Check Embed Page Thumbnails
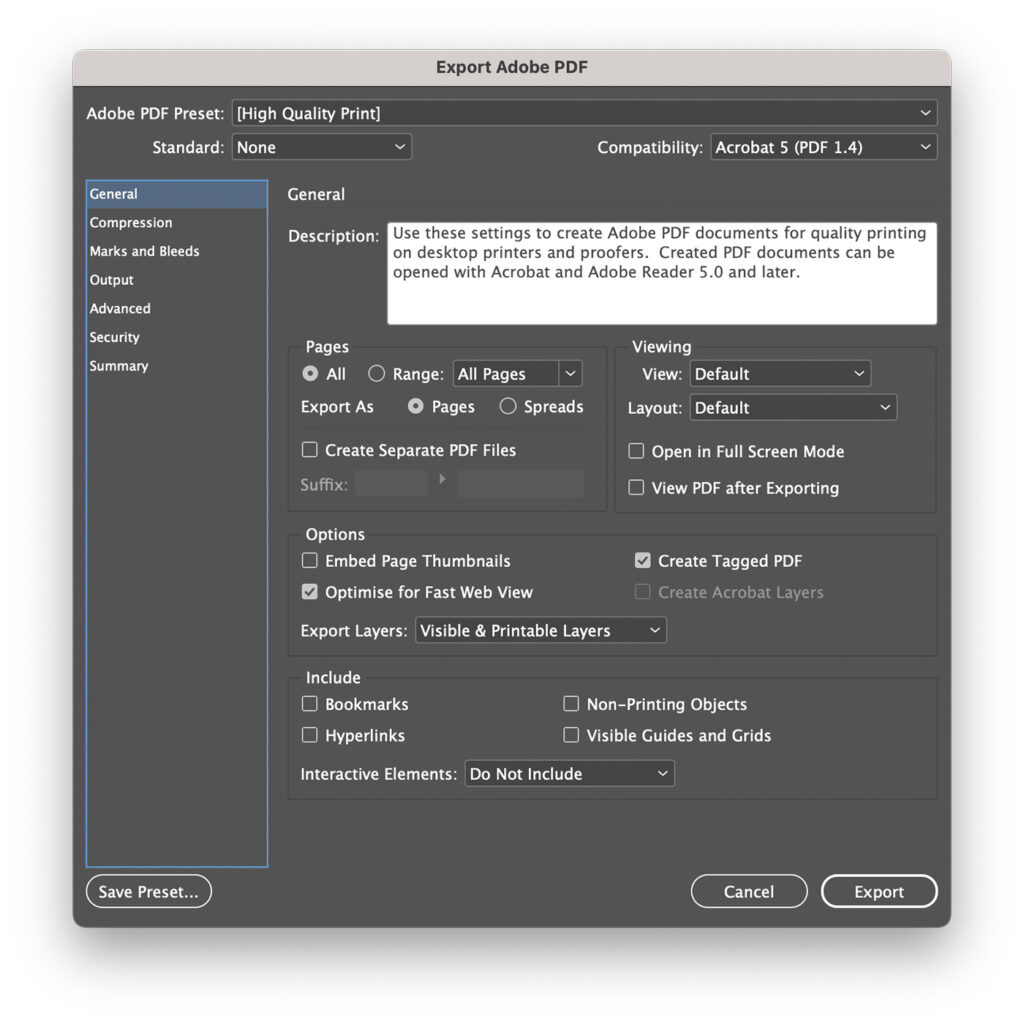Image resolution: width=1024 pixels, height=1024 pixels. click(310, 561)
